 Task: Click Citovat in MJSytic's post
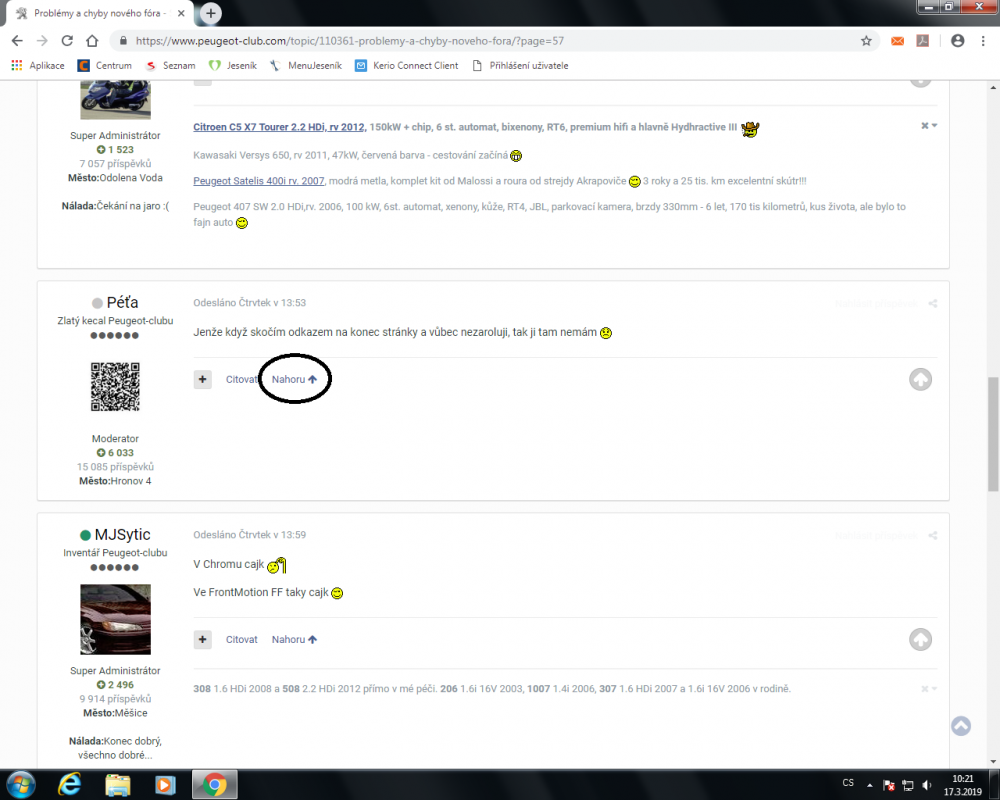[x=241, y=639]
